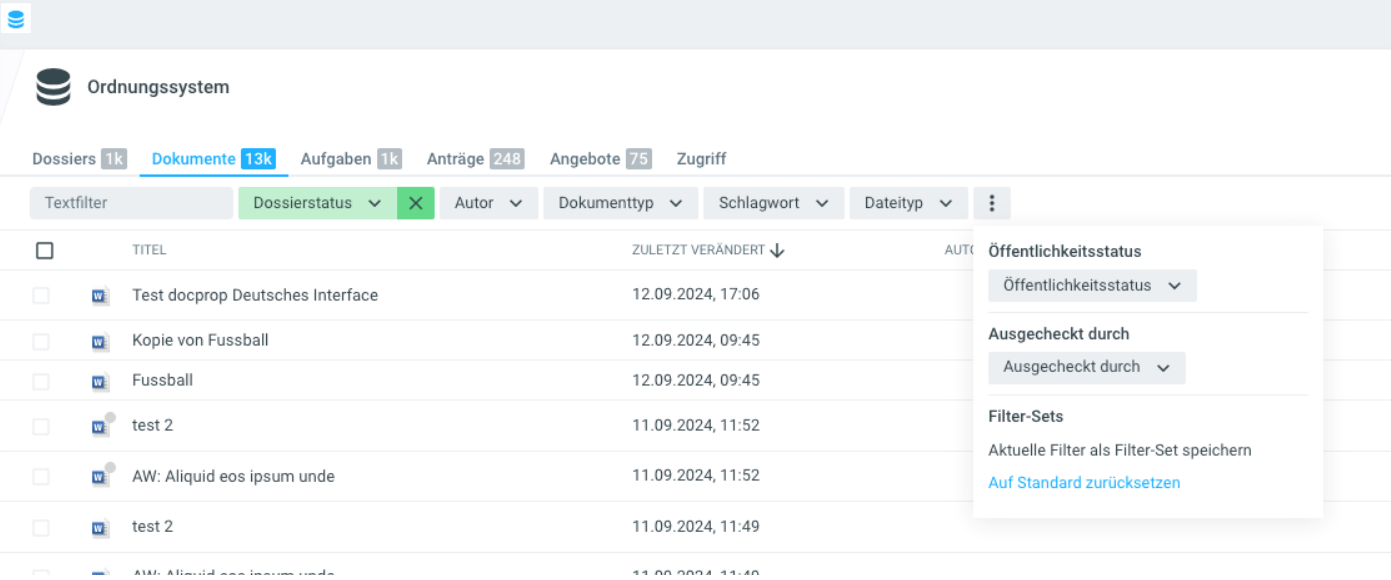Click into the Textfilter input field
The image size is (1391, 580).
131,203
